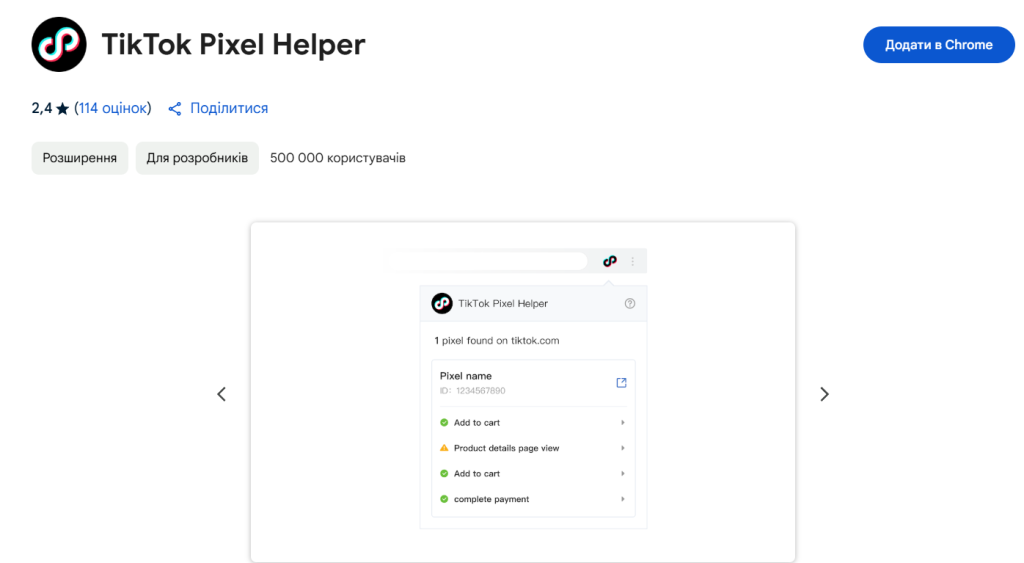Viewport: 1024px width, 563px height.
Task: Click the TikTok extension icon in preview toolbar
Action: tap(610, 261)
